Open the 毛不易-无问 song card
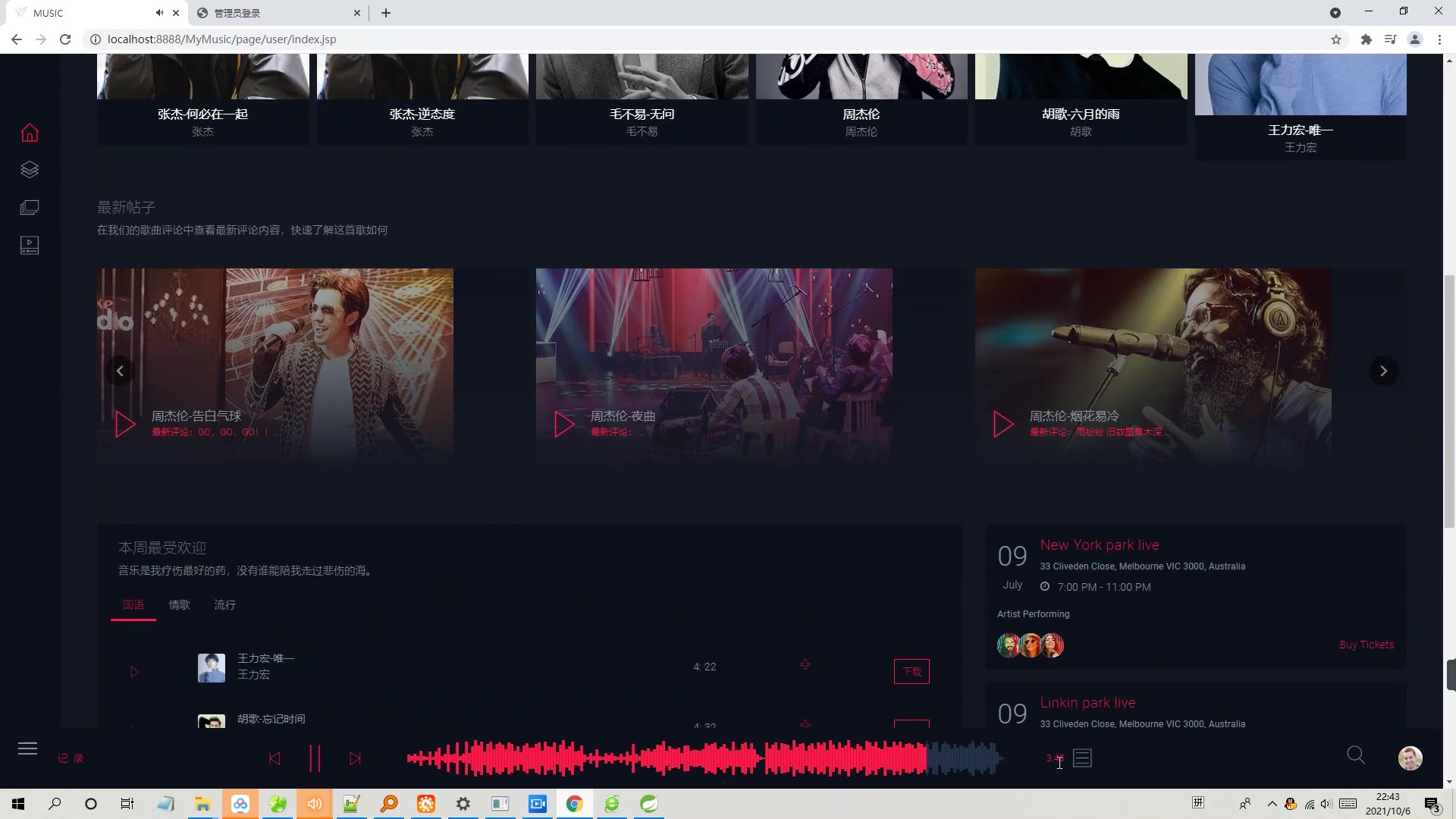The width and height of the screenshot is (1456, 819). pyautogui.click(x=642, y=99)
